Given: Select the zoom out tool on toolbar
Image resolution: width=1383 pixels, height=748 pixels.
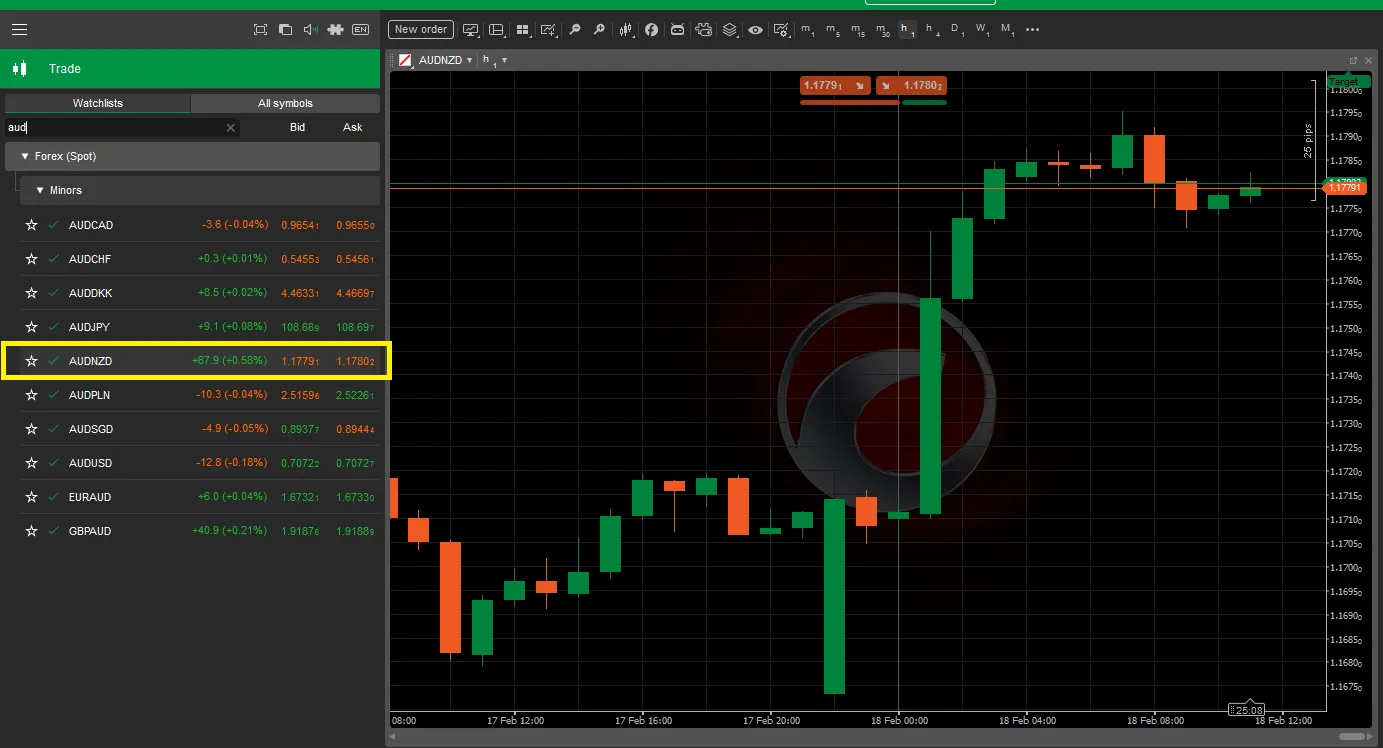Looking at the screenshot, I should 575,30.
